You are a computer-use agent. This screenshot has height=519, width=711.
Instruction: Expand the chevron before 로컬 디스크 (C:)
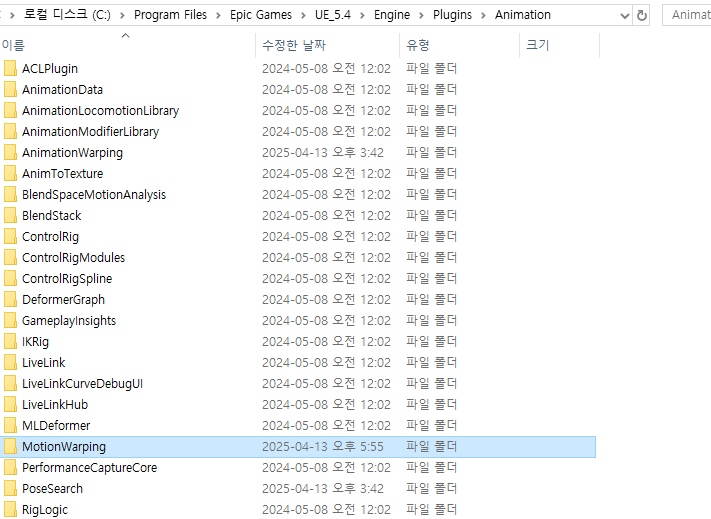click(12, 15)
